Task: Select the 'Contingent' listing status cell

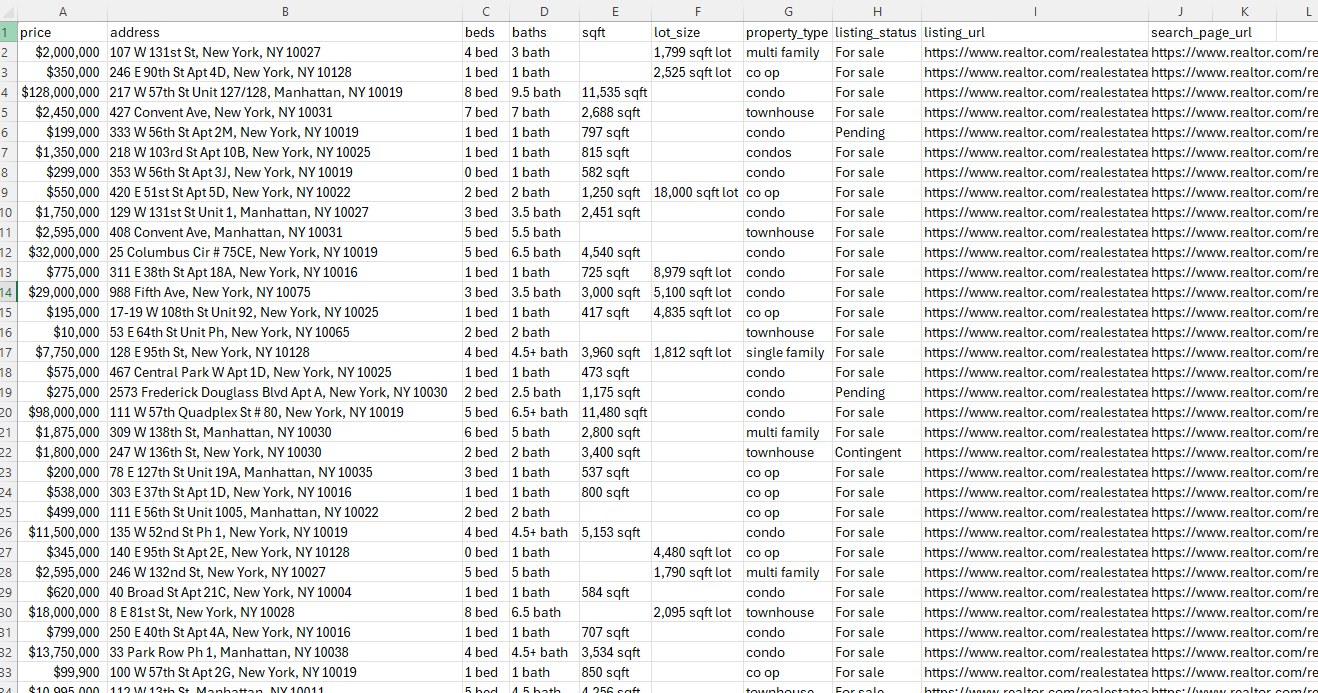Action: coord(877,452)
